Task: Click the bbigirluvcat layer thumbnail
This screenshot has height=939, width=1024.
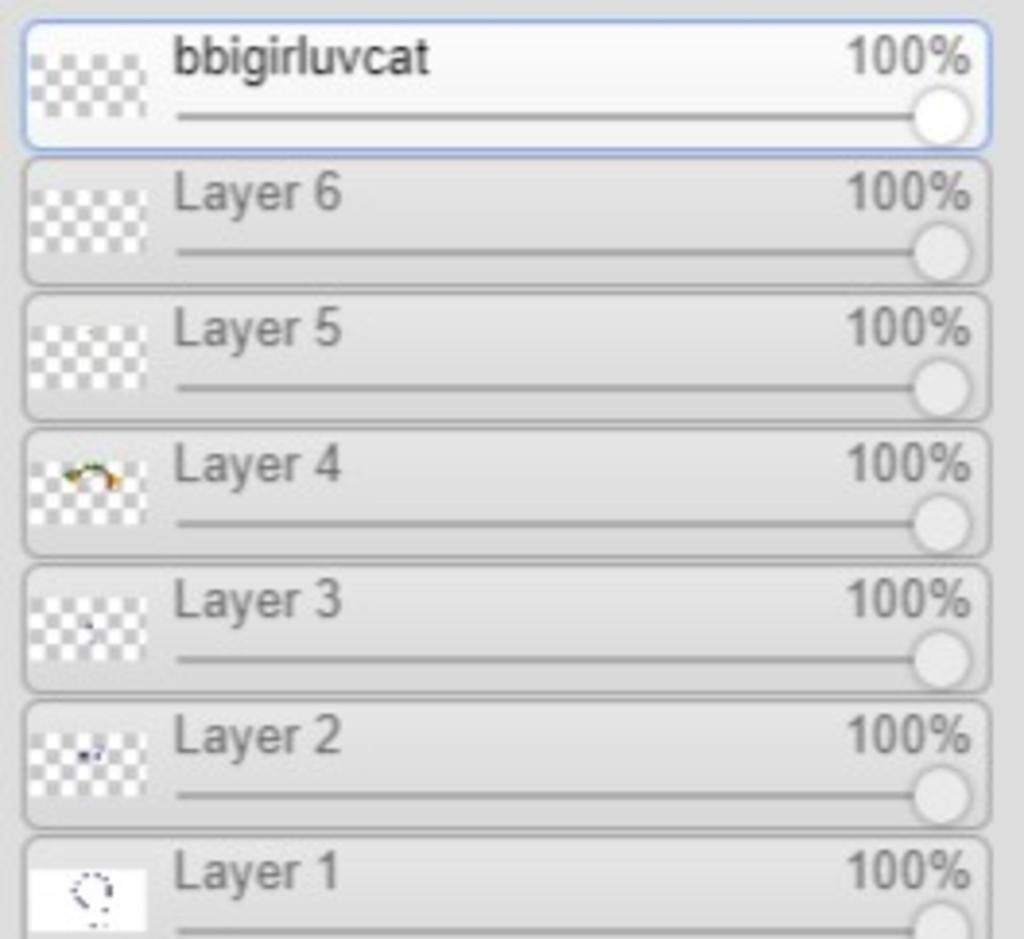Action: tap(88, 86)
